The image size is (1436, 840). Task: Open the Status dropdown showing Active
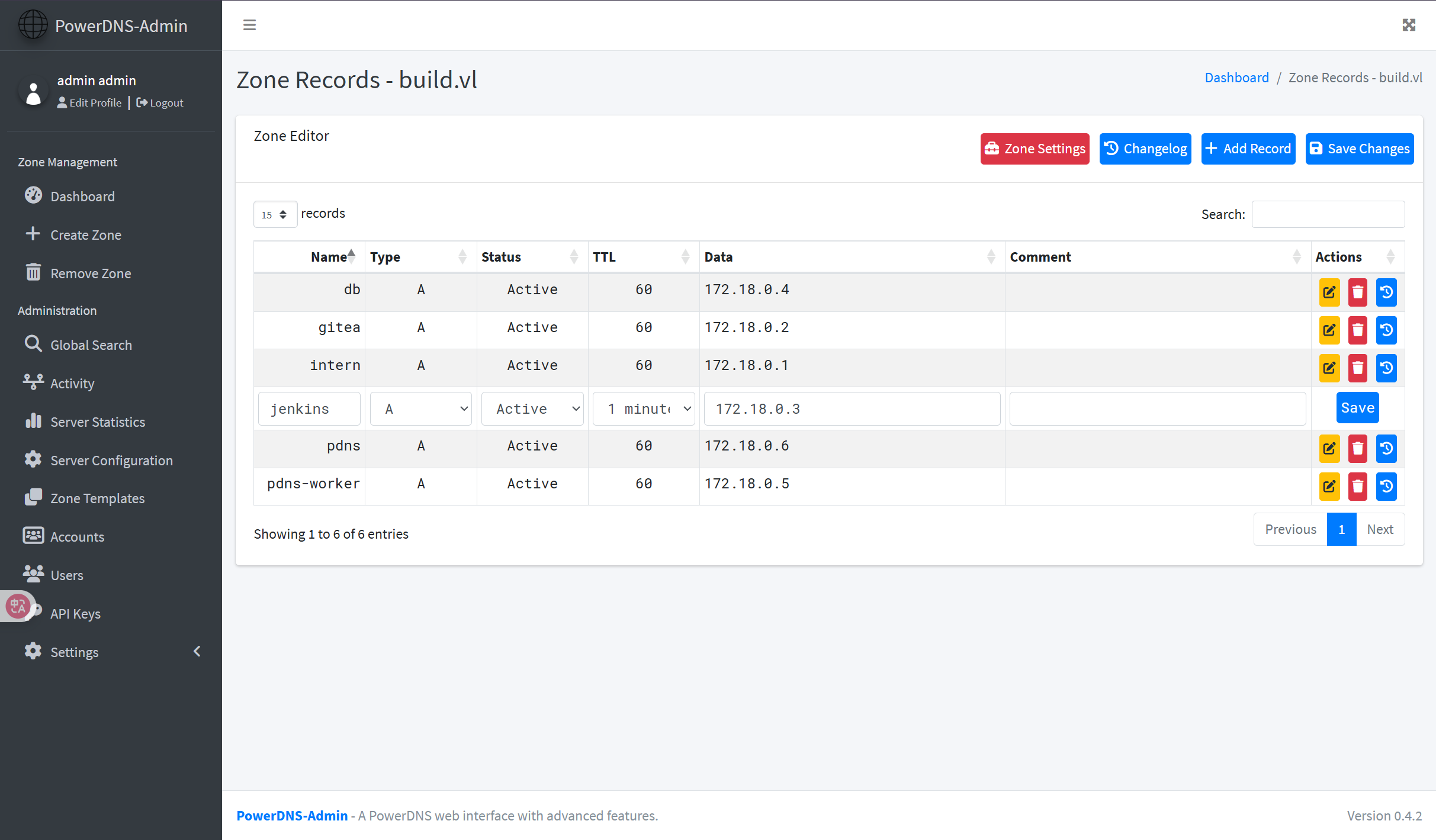pos(532,408)
